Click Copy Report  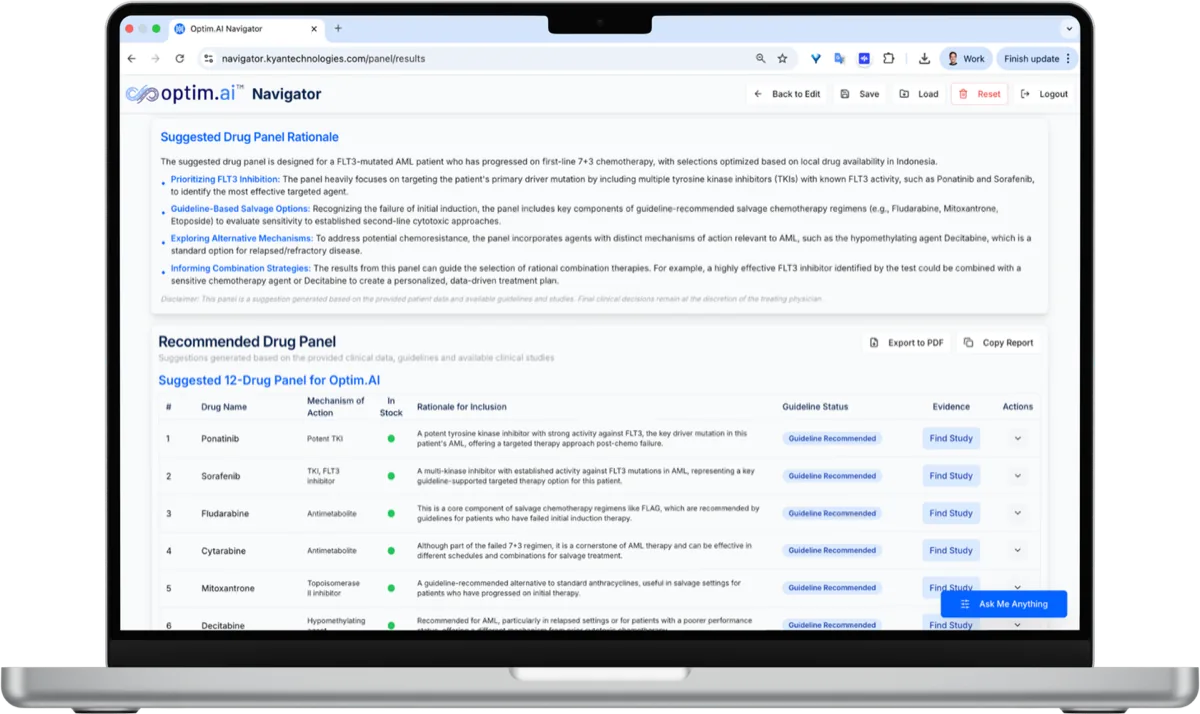(998, 343)
